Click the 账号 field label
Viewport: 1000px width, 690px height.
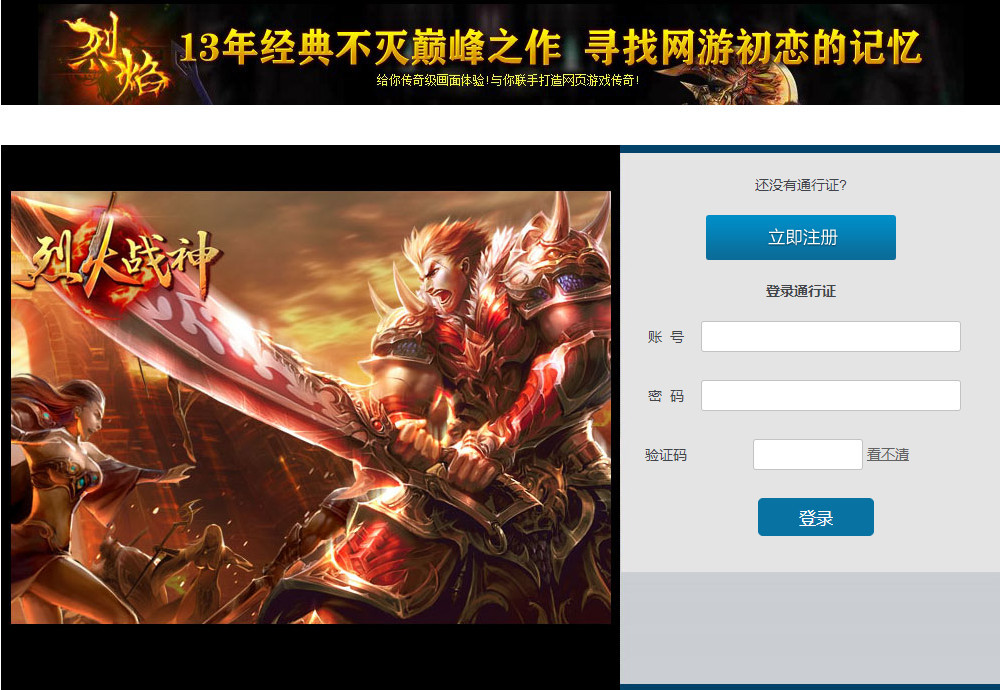(x=666, y=337)
